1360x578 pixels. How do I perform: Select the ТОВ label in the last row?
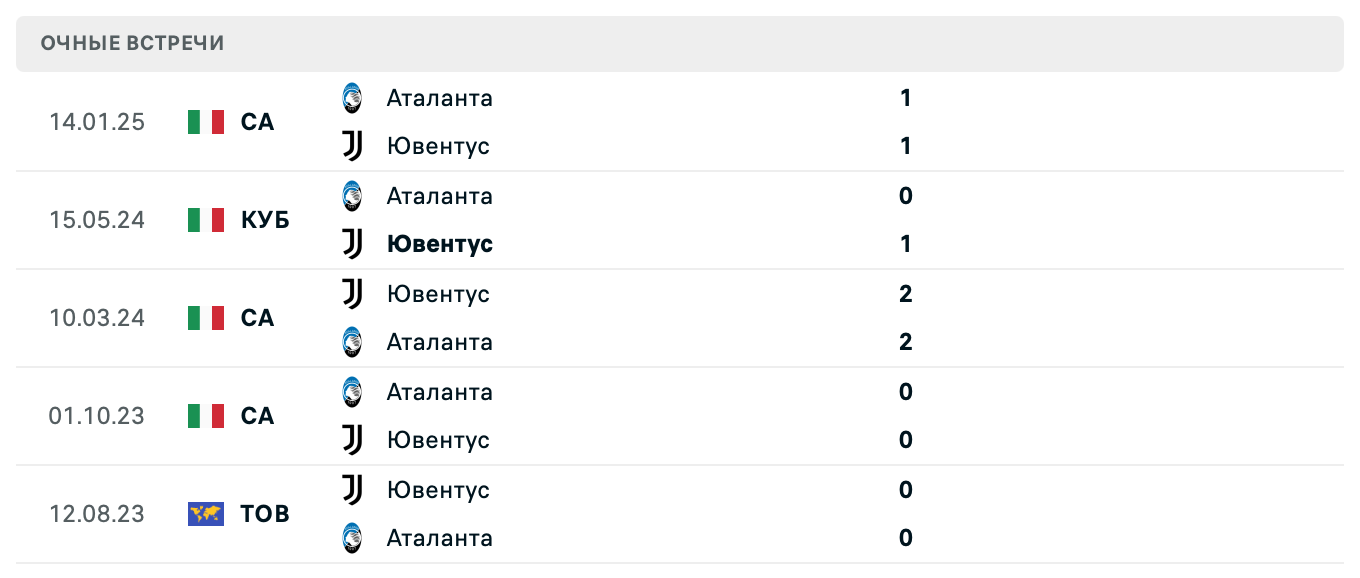(262, 514)
